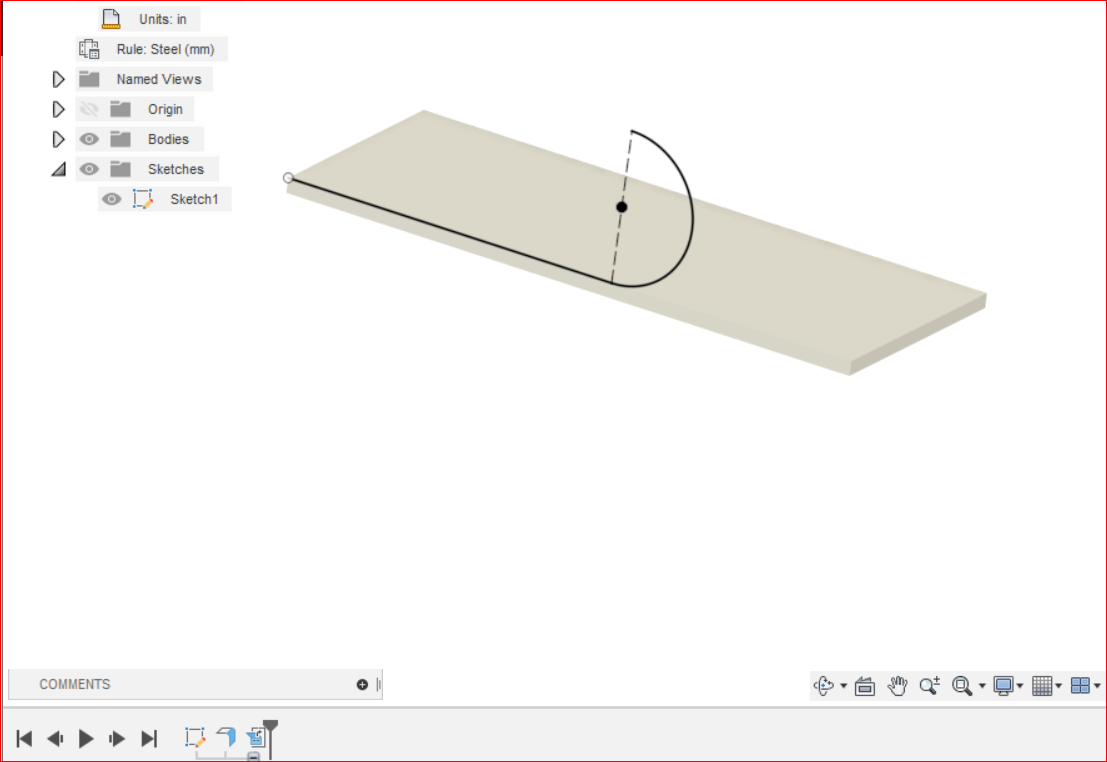Open the Display Settings dropdown arrow
Screen dimensions: 1107x762
(1020, 686)
